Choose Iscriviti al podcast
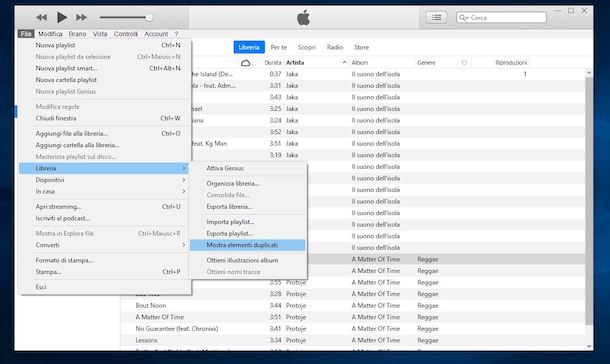 [105, 218]
